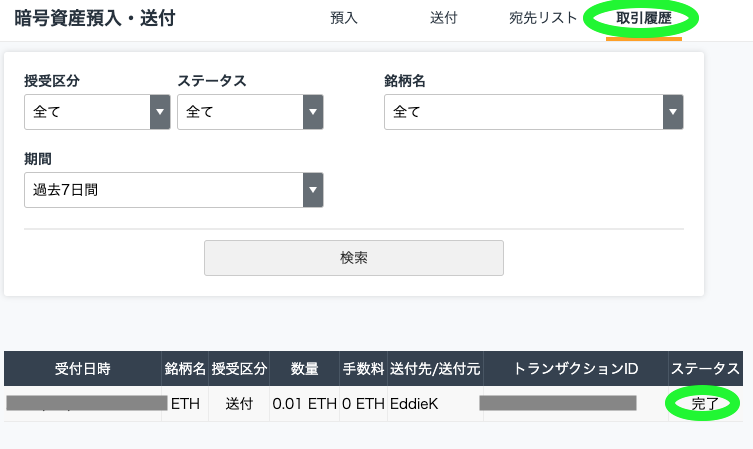
Task: Click the 完了 status in the ETH row
Action: 704,404
